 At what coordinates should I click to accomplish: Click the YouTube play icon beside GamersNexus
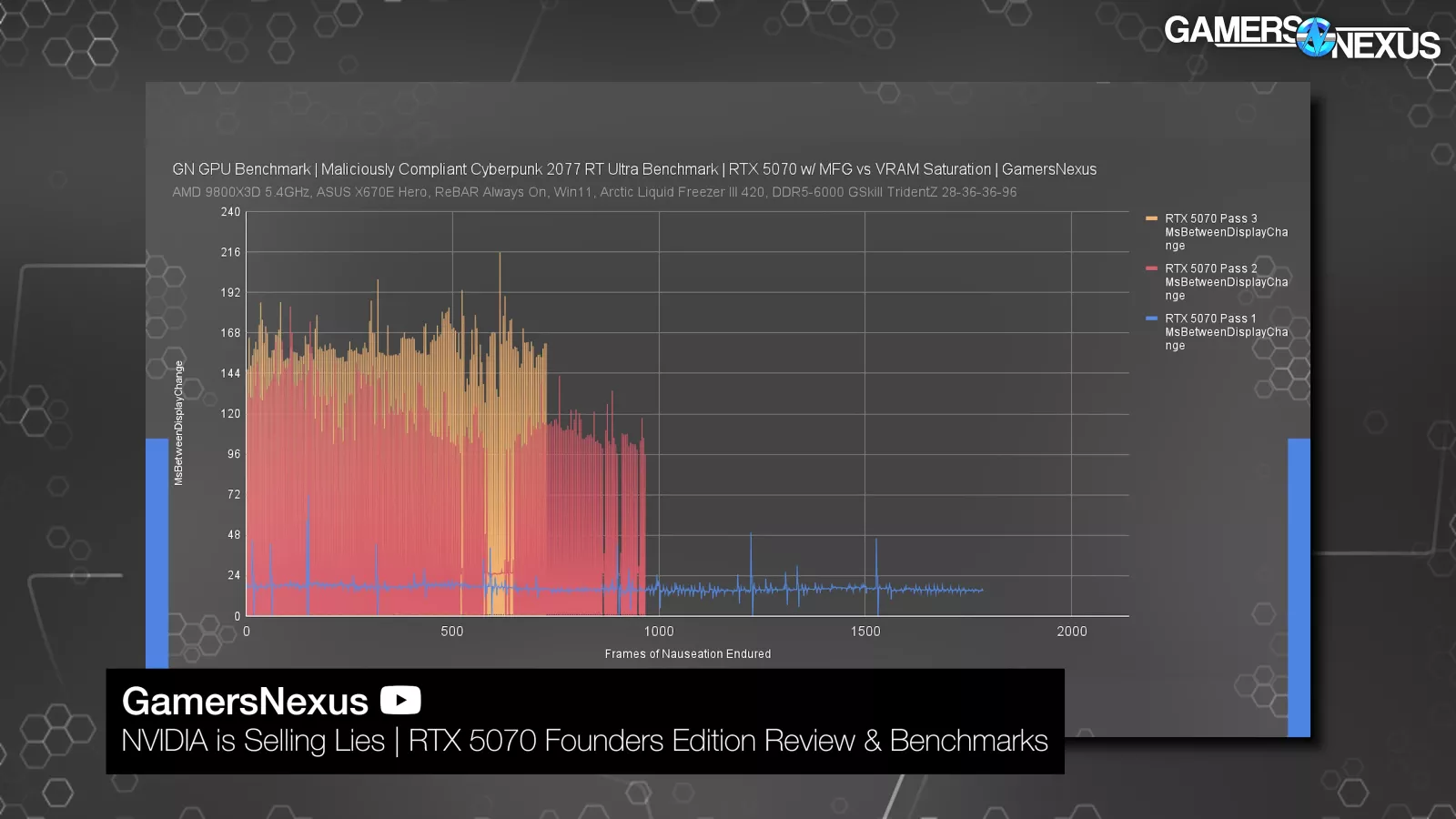[x=400, y=700]
